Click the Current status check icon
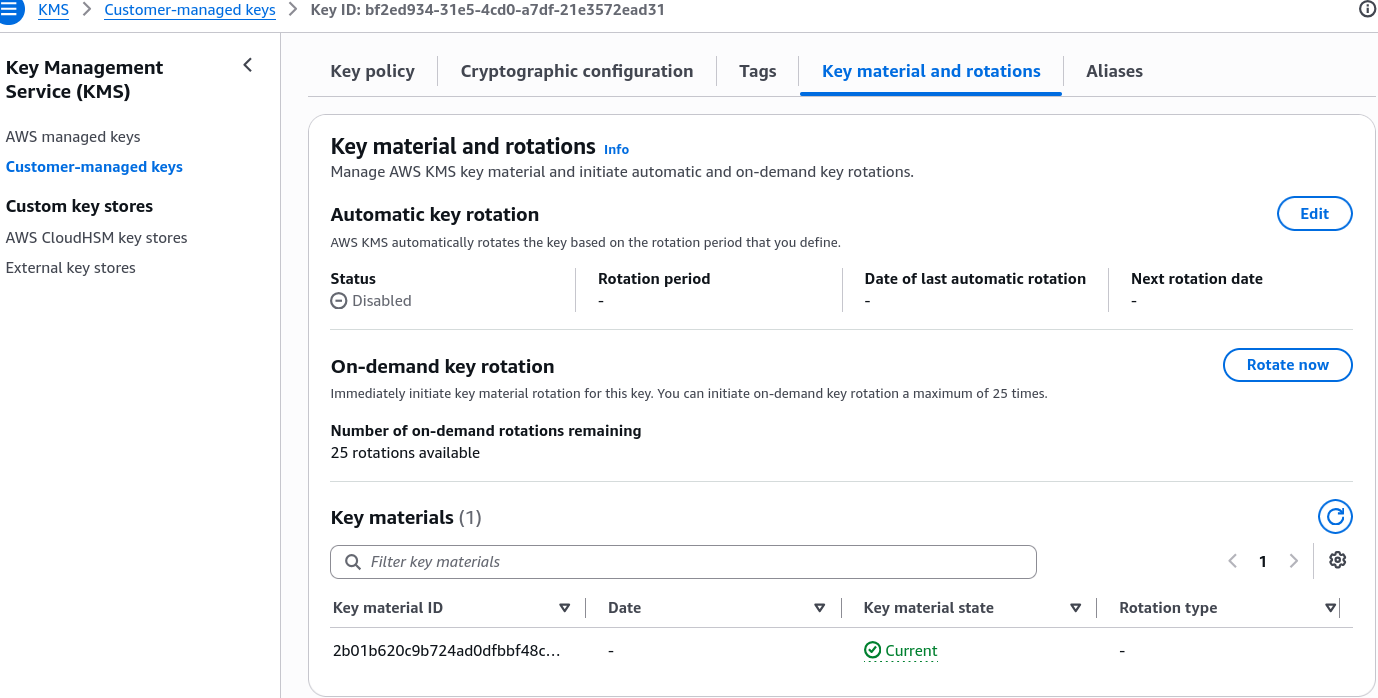 coord(873,650)
